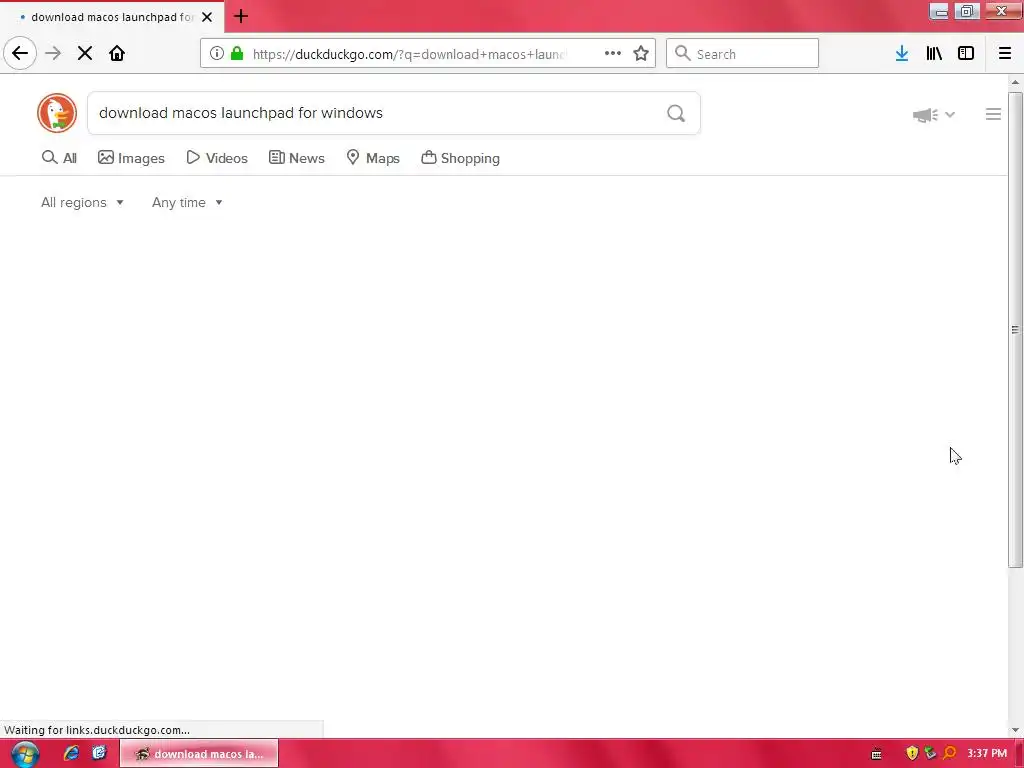Bookmark this page with the star
Image resolution: width=1024 pixels, height=768 pixels.
[x=641, y=54]
